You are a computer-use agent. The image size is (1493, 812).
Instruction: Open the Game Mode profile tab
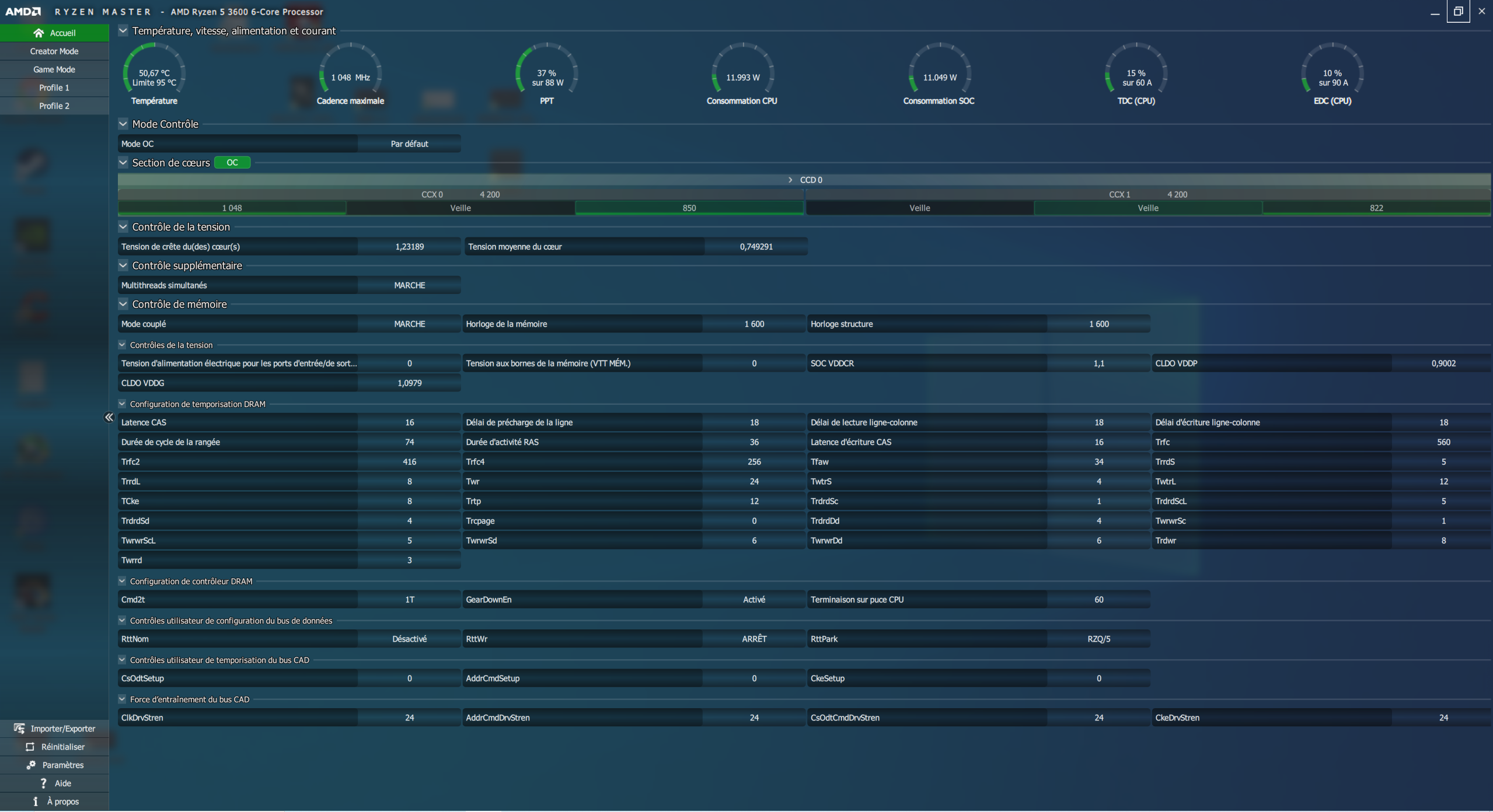pyautogui.click(x=54, y=69)
